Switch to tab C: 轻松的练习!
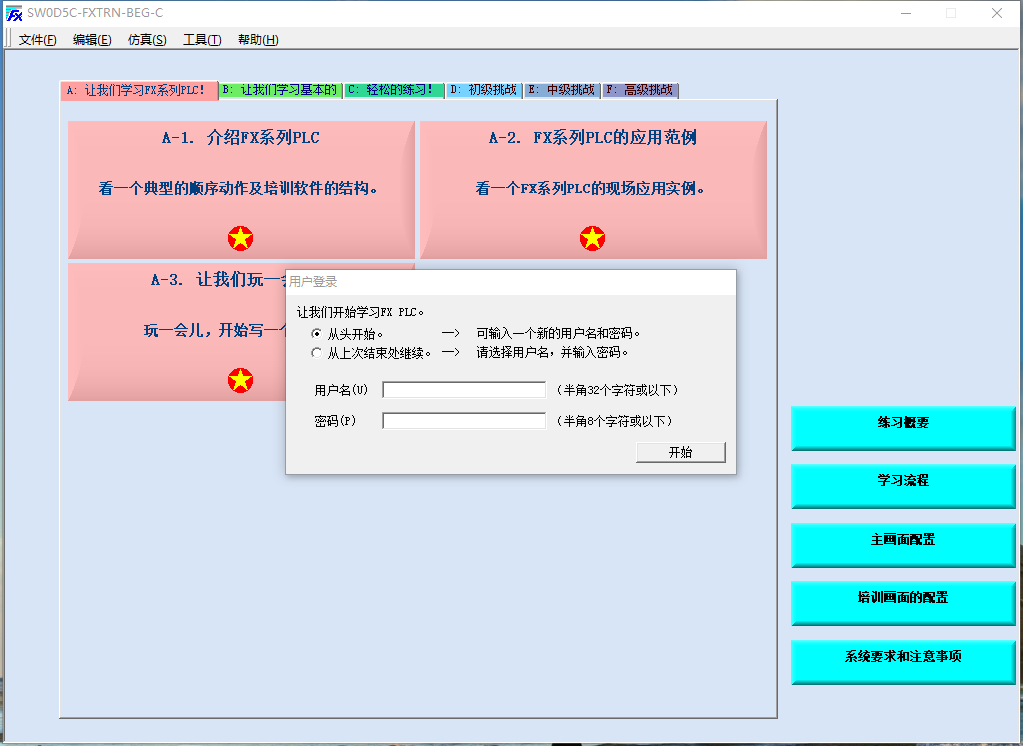 pos(393,90)
